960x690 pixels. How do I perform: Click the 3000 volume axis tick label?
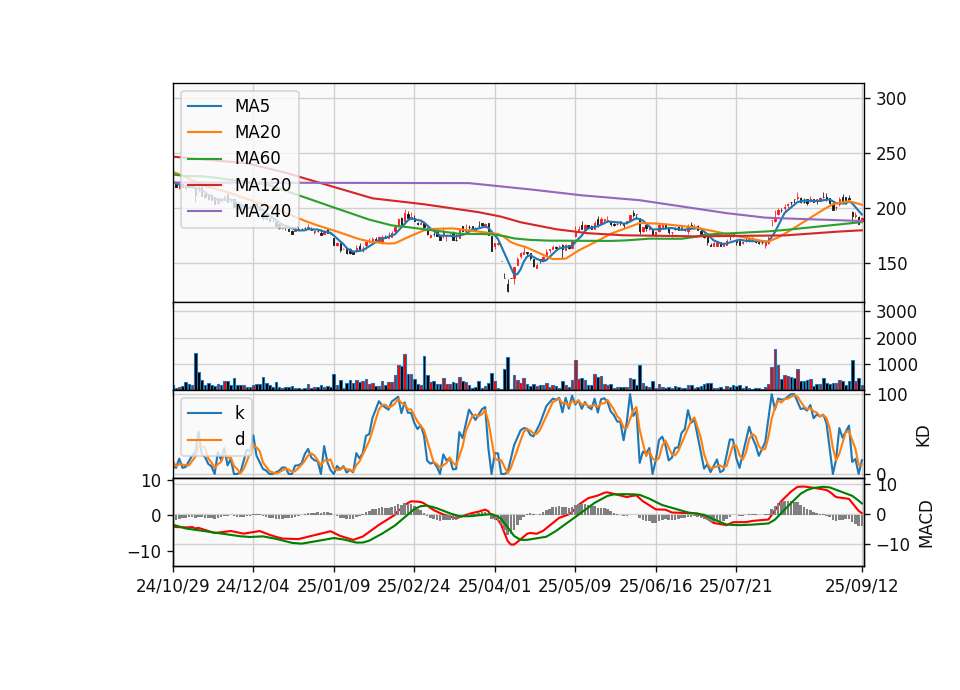896,312
